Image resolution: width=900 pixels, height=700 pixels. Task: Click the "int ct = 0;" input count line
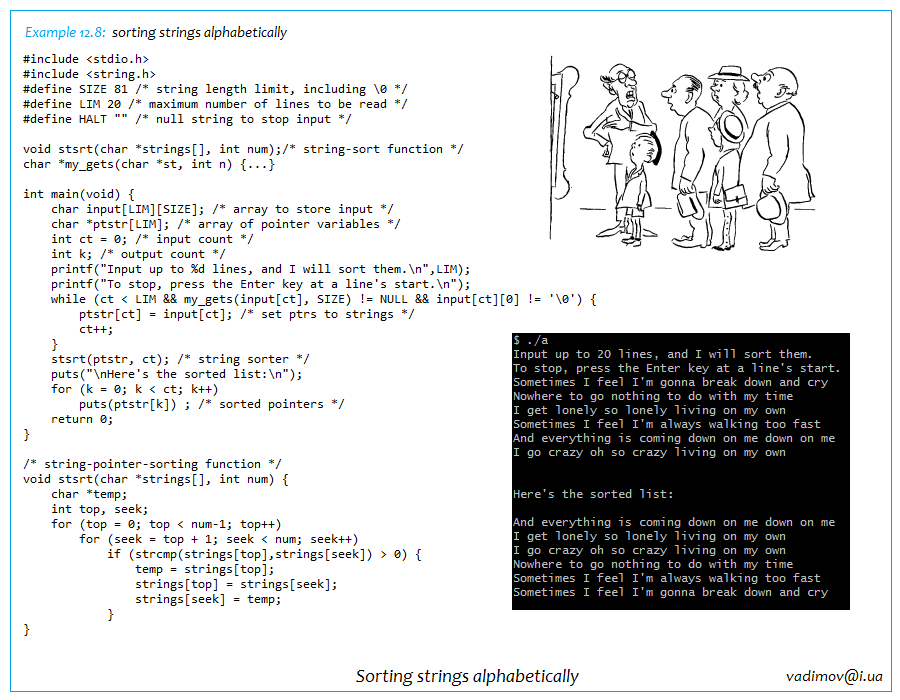tap(152, 239)
